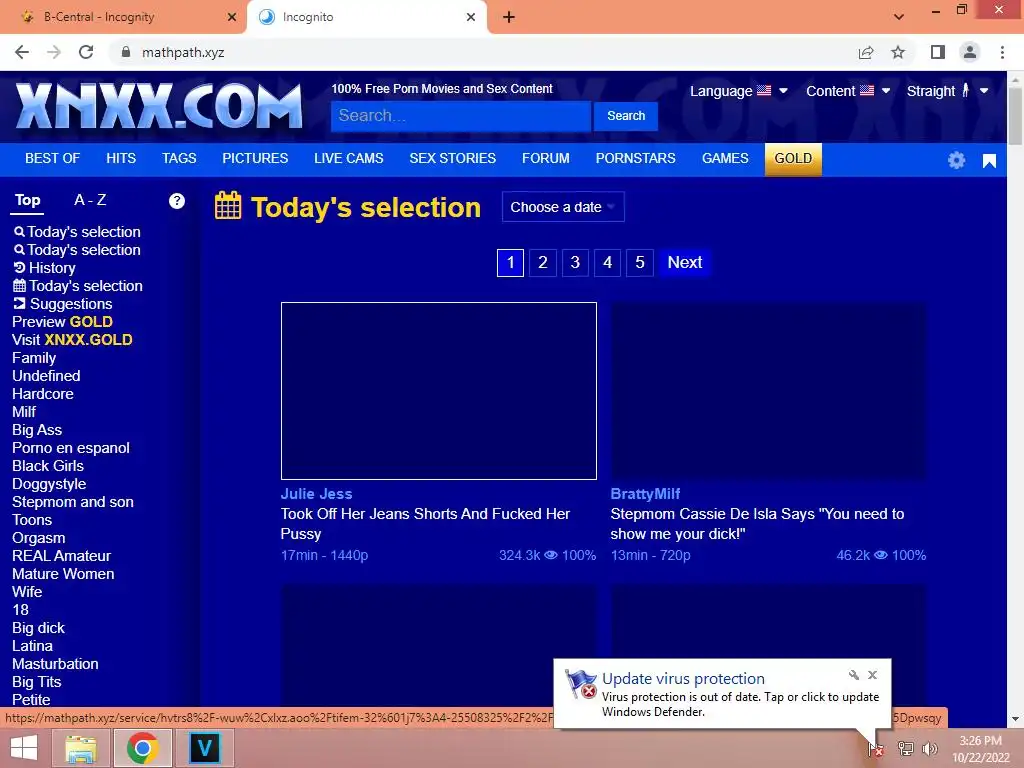The width and height of the screenshot is (1024, 768).
Task: Open Suggestions in the sidebar
Action: point(63,304)
